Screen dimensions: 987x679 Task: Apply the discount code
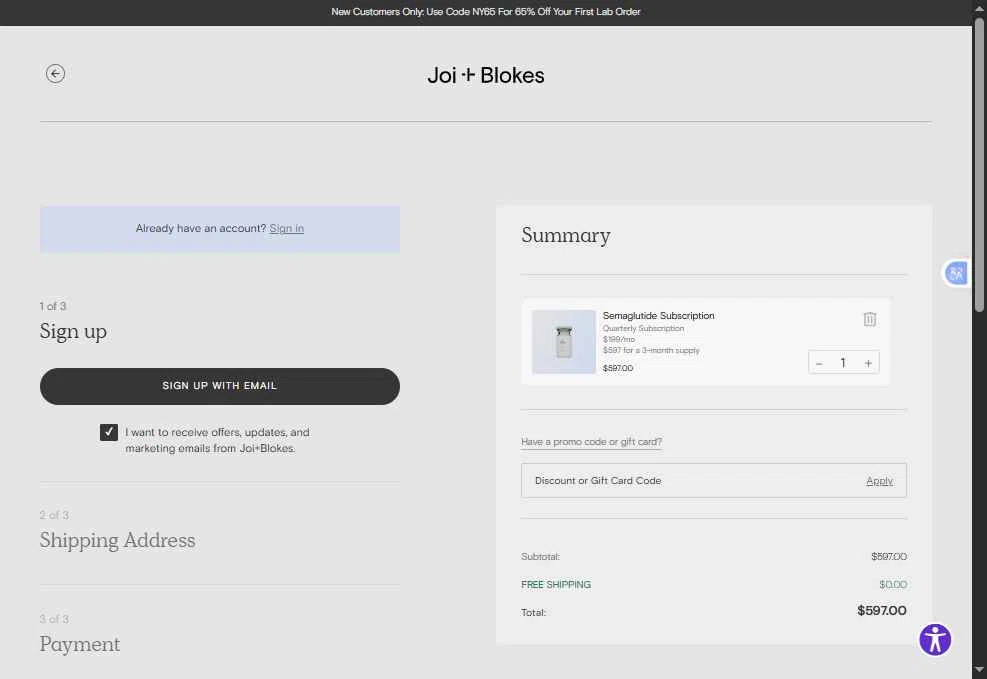(879, 481)
